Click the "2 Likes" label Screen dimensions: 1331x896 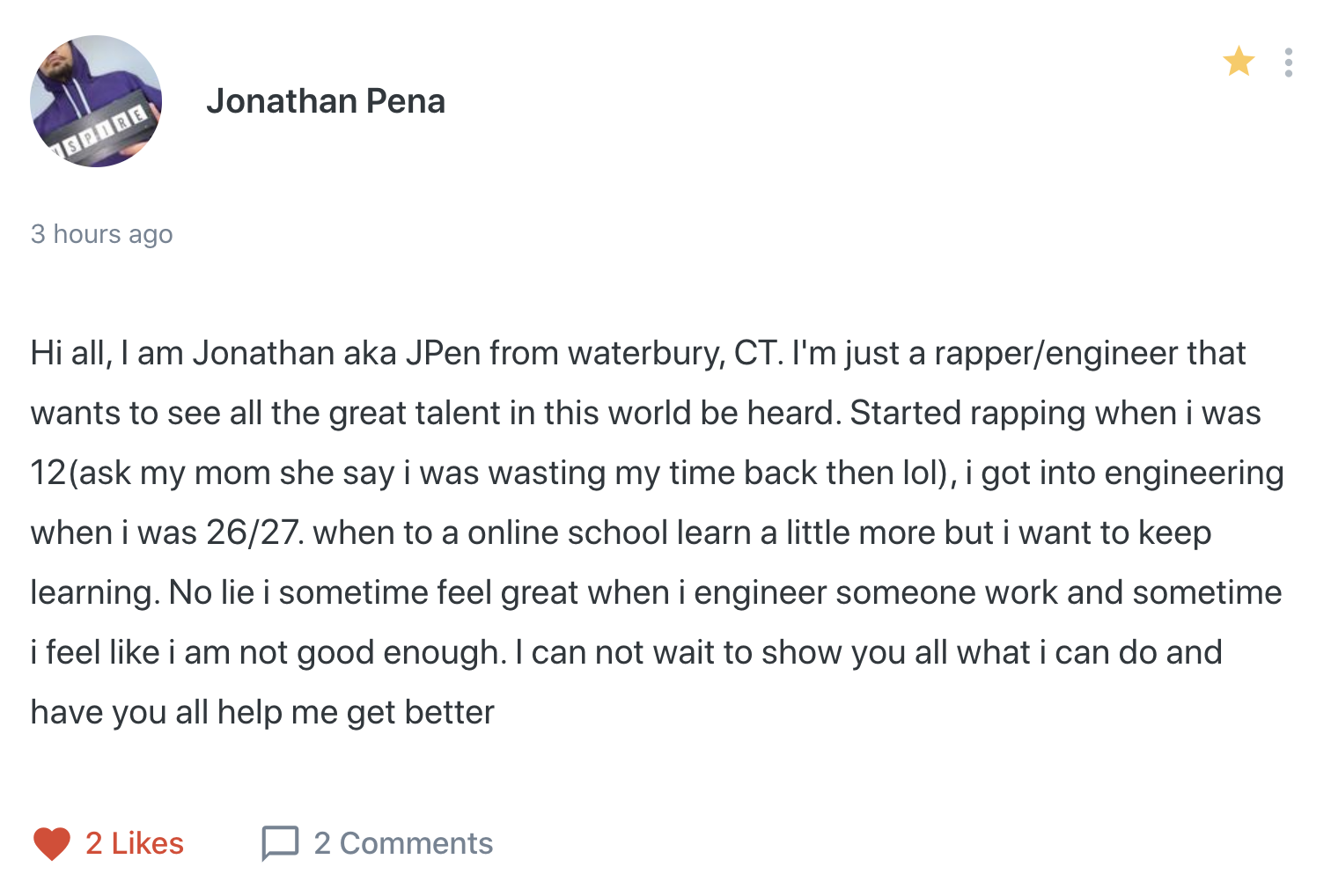135,843
